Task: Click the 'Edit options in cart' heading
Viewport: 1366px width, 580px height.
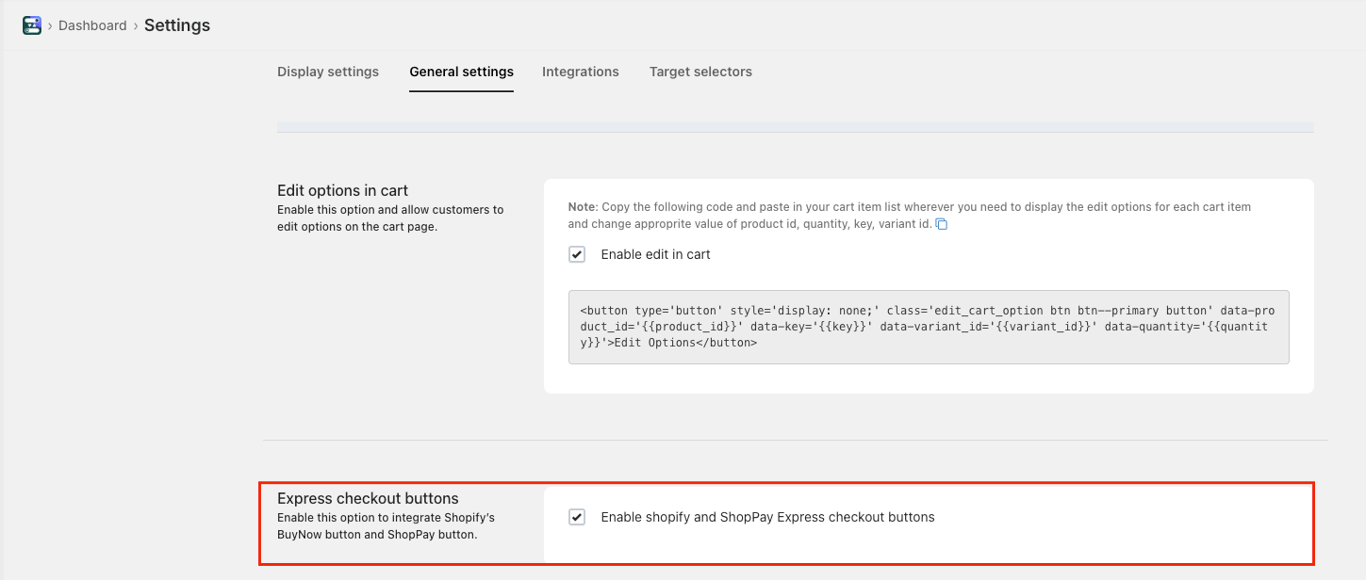Action: (x=342, y=190)
